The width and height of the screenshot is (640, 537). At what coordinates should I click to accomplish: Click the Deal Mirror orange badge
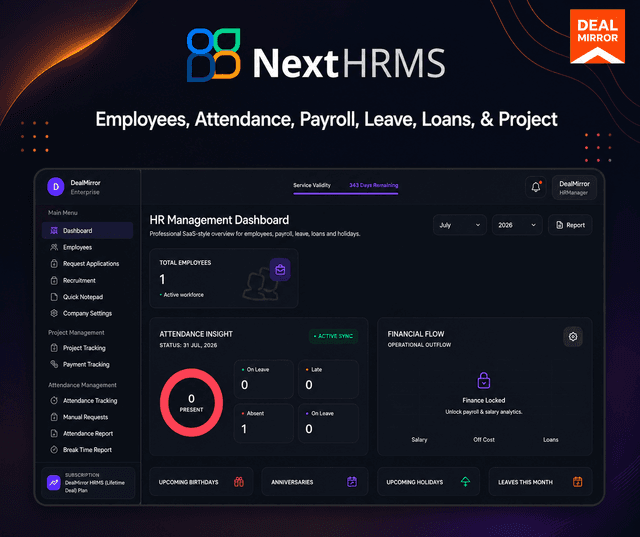(x=597, y=36)
